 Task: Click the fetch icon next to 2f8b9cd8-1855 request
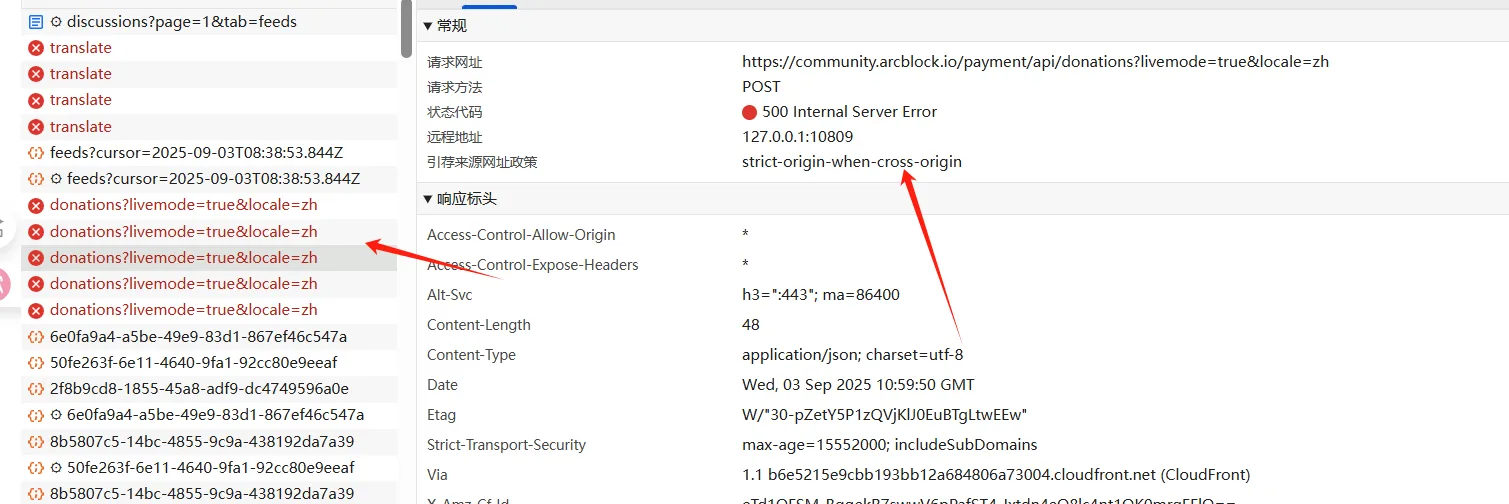click(x=35, y=388)
